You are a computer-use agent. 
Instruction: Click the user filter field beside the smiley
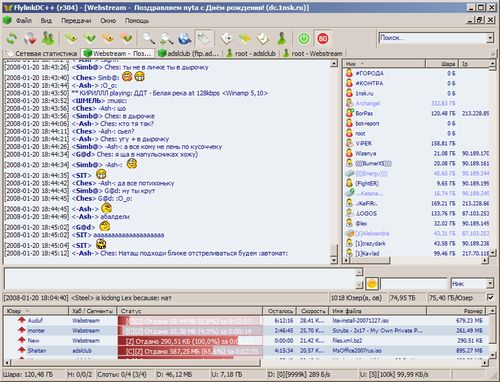(x=413, y=284)
